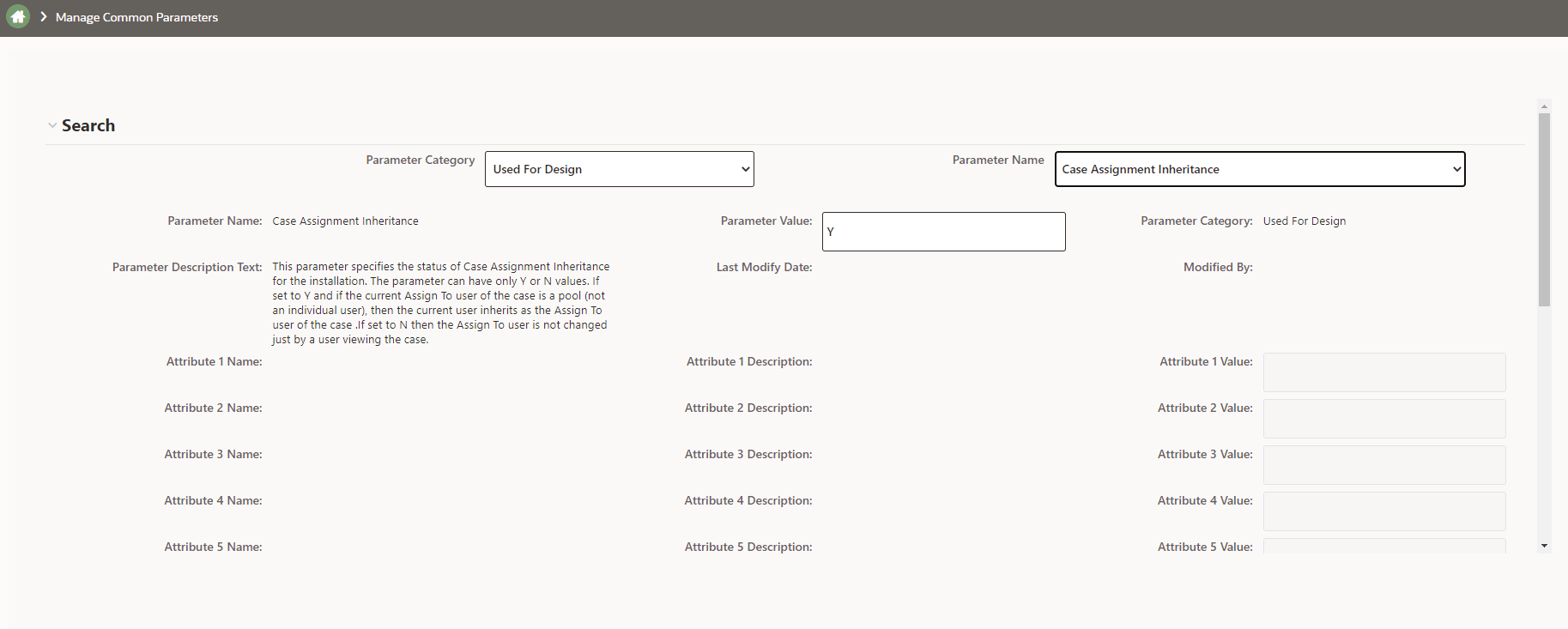
Task: Click the 'Attribute 1 Name:' label
Action: [x=215, y=362]
